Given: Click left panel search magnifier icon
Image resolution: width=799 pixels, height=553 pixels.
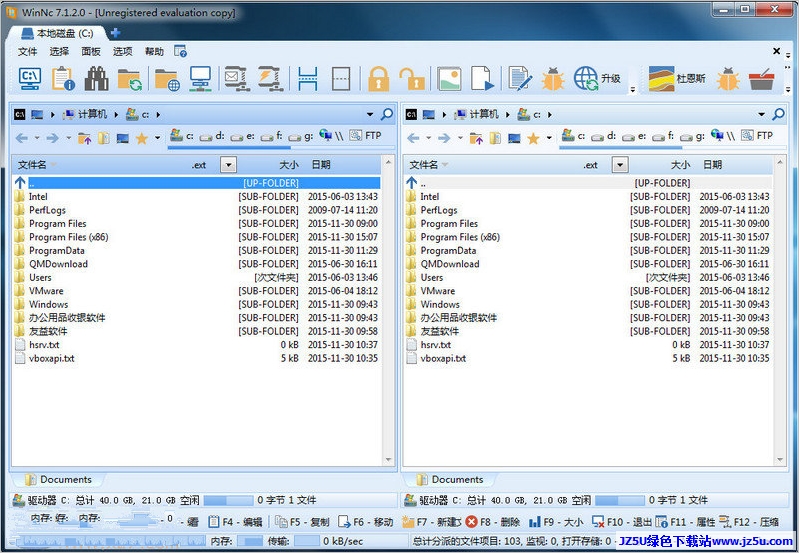Looking at the screenshot, I should (x=387, y=114).
